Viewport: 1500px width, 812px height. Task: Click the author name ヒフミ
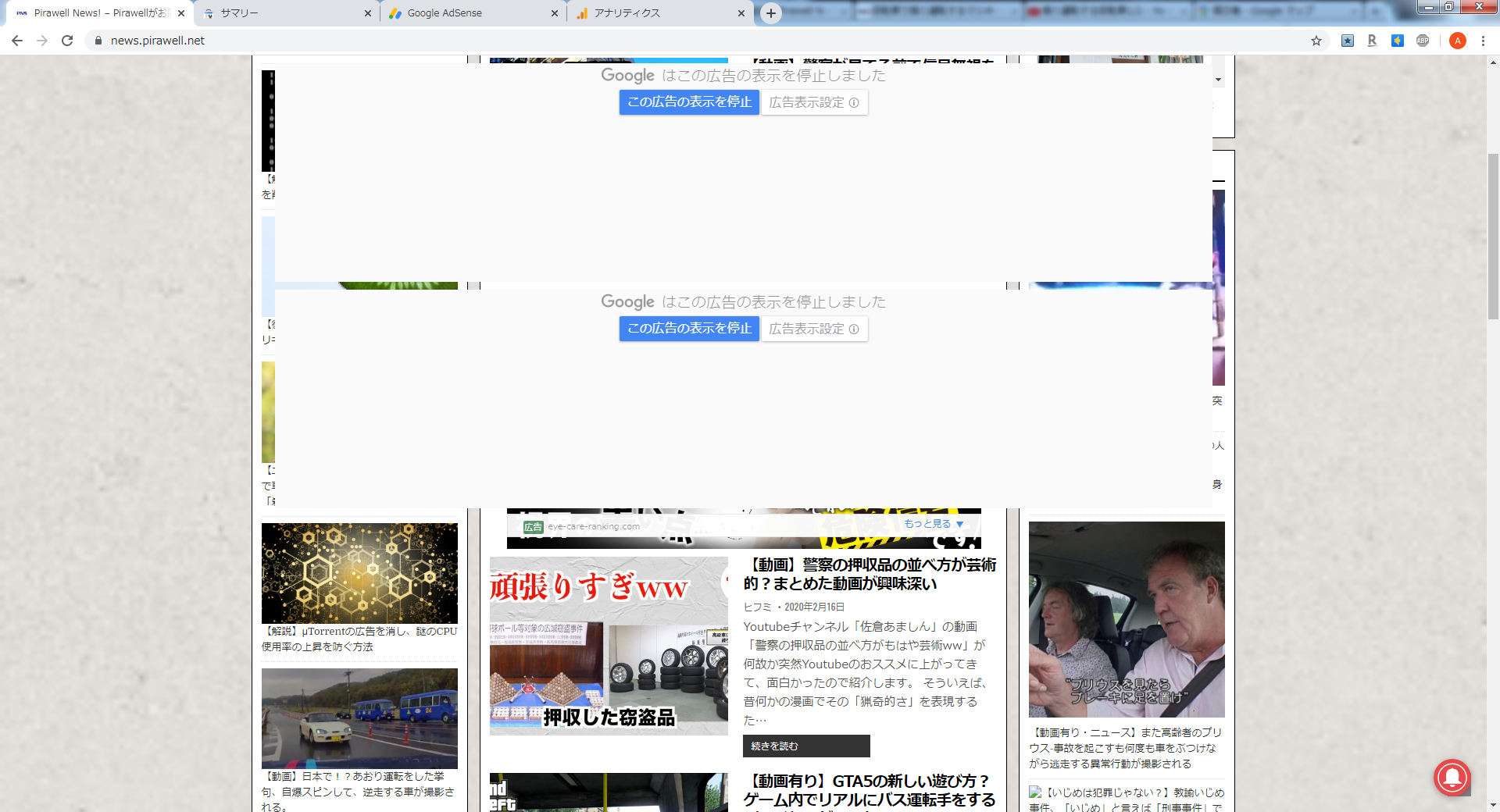tap(757, 607)
